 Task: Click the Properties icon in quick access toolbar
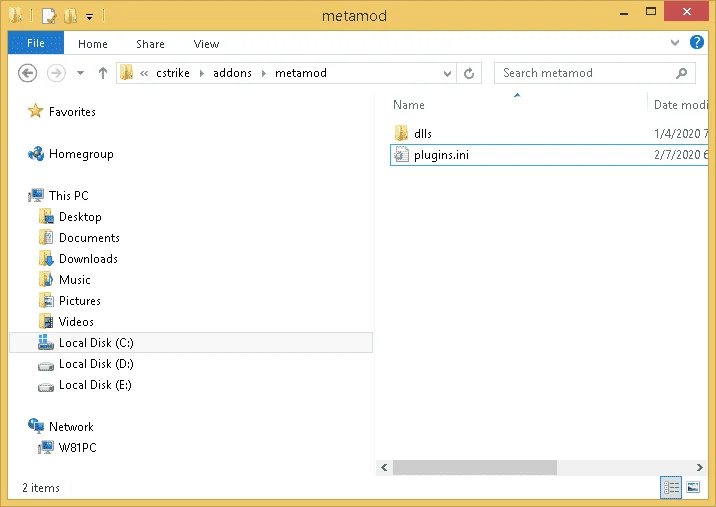[48, 16]
